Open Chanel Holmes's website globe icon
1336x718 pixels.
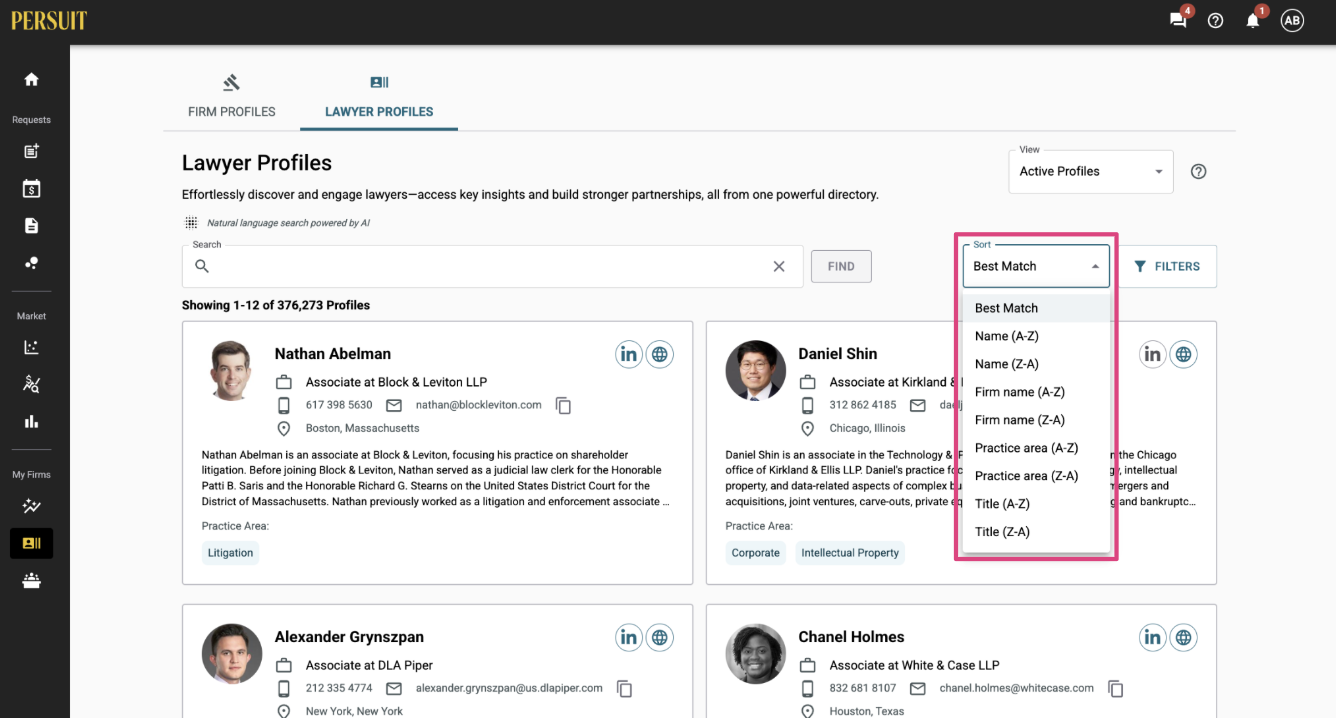1183,637
